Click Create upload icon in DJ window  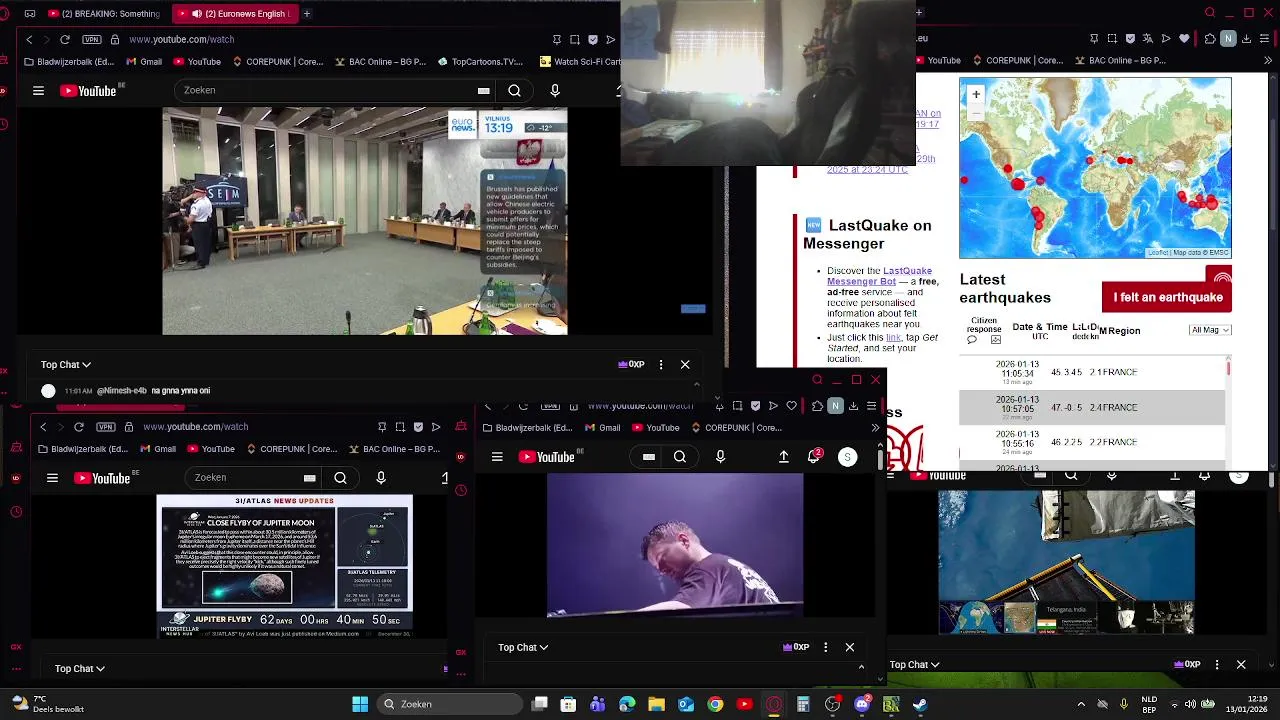tap(784, 457)
